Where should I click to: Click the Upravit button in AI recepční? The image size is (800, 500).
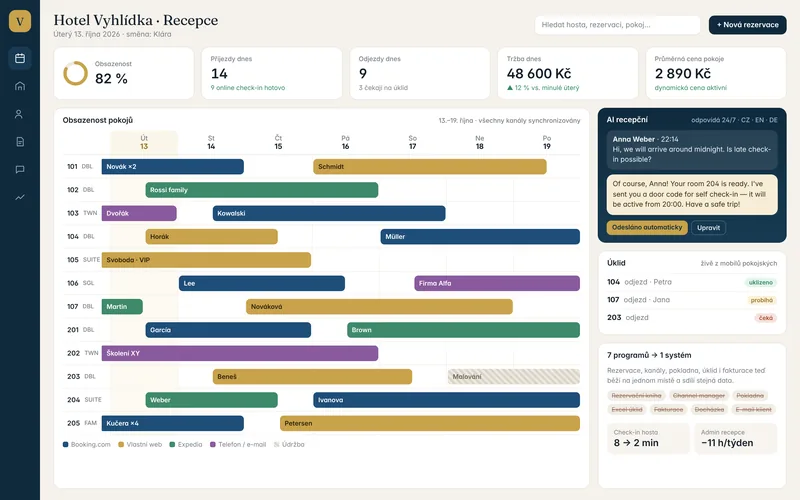(x=709, y=228)
